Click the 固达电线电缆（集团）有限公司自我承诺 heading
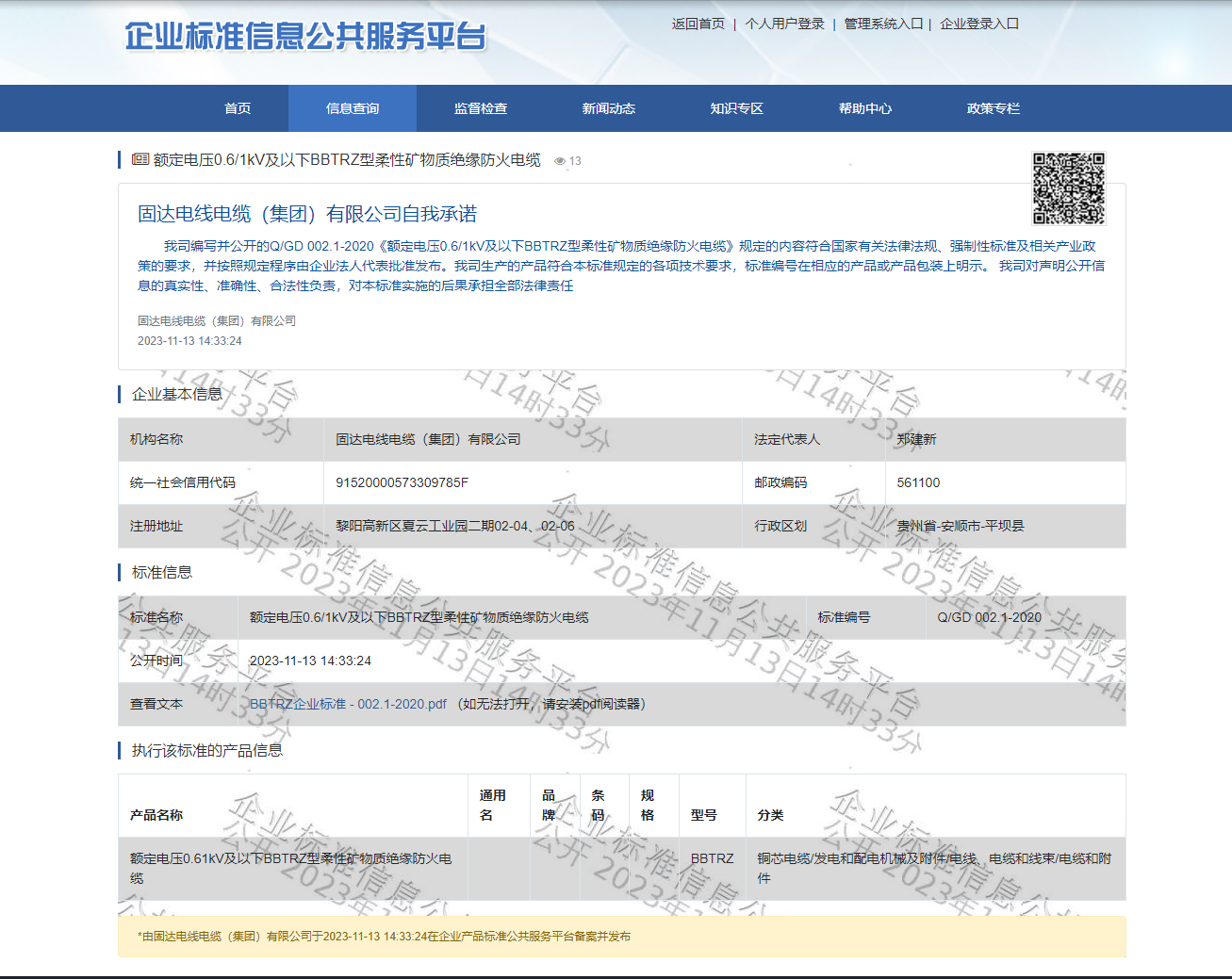The height and width of the screenshot is (979, 1232). (x=307, y=214)
